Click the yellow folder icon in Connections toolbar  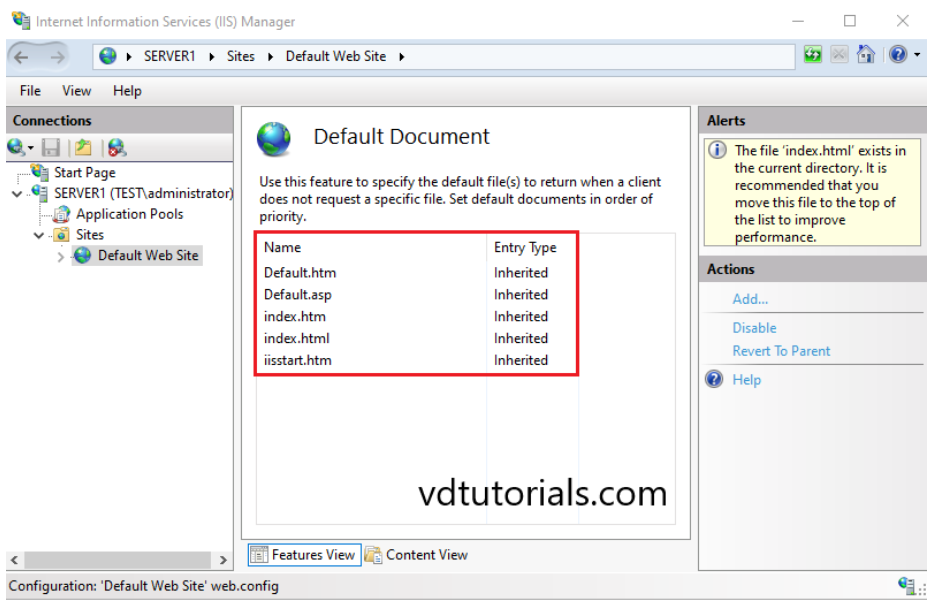coord(83,147)
